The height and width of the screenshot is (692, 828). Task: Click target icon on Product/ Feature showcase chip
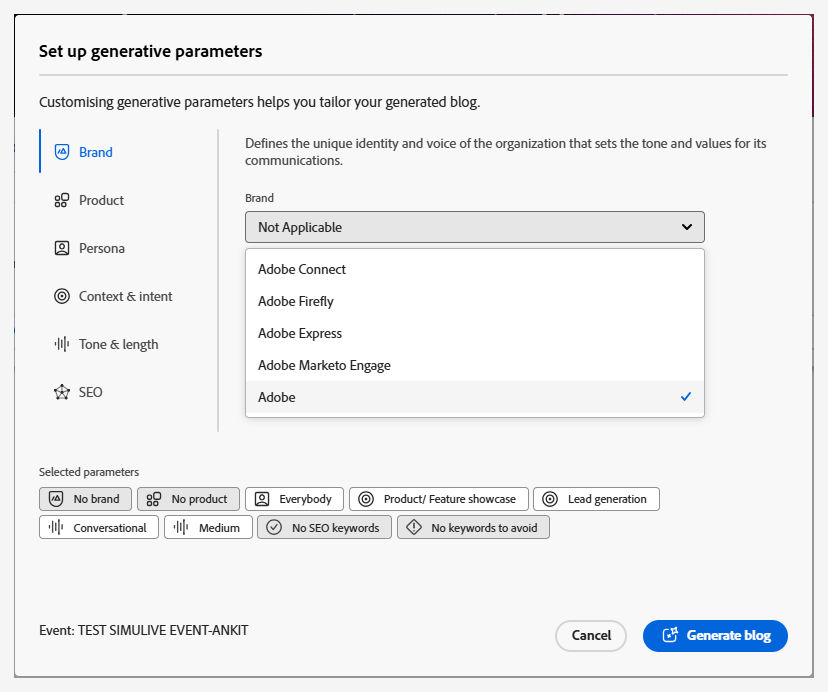click(x=366, y=499)
